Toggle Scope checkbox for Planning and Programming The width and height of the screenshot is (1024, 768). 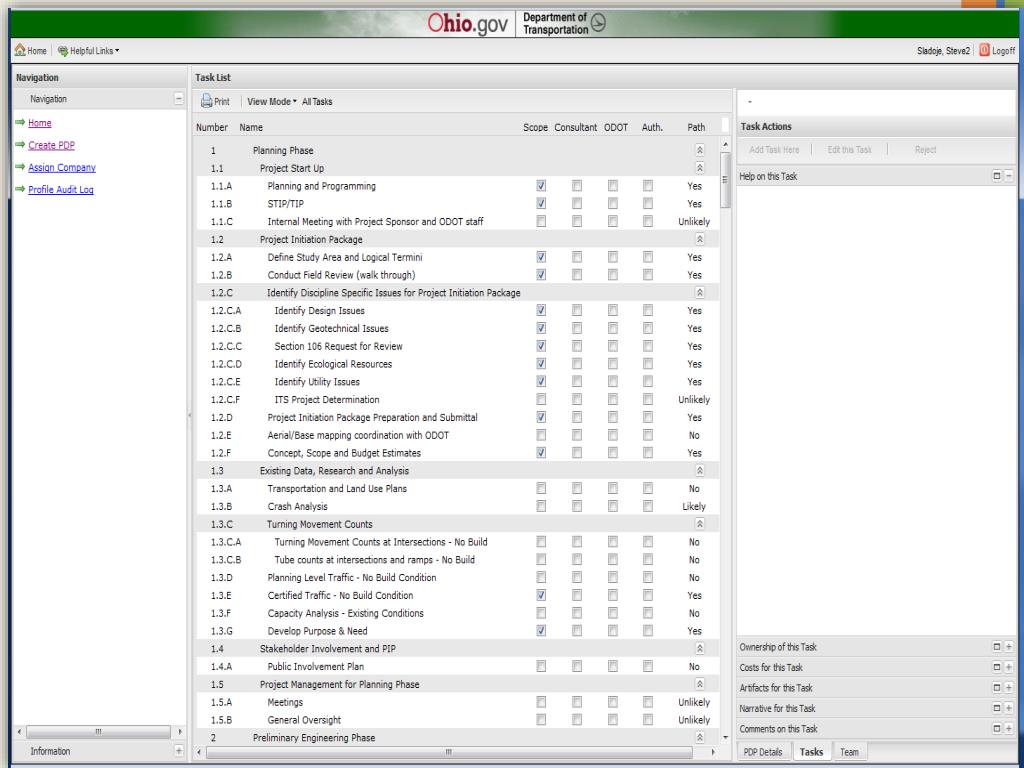[541, 185]
